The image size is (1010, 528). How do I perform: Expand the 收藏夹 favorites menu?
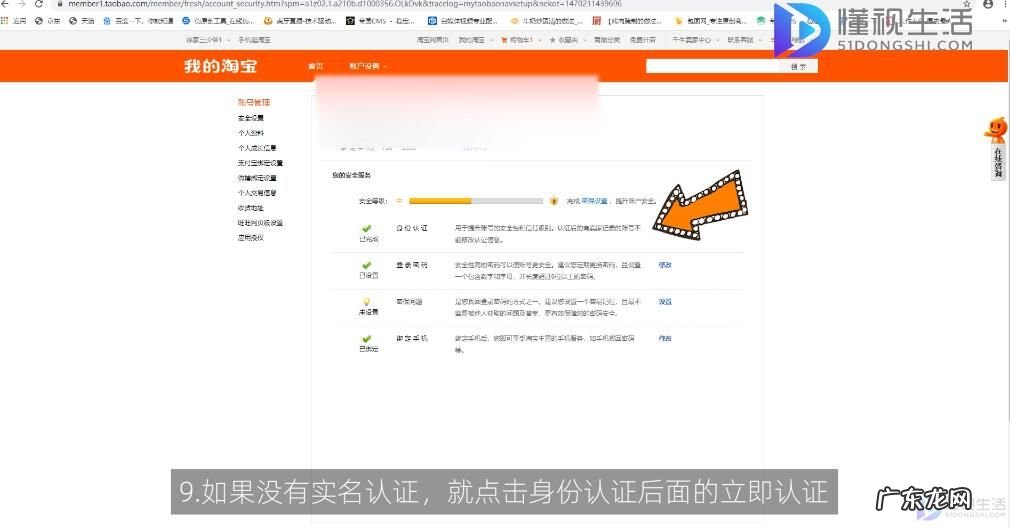[567, 40]
